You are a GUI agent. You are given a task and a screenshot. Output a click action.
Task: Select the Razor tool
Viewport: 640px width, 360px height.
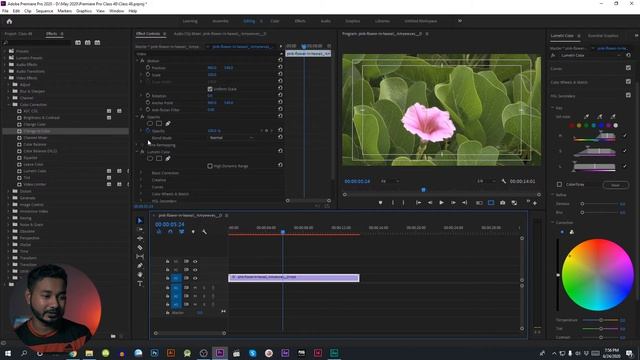pos(140,247)
